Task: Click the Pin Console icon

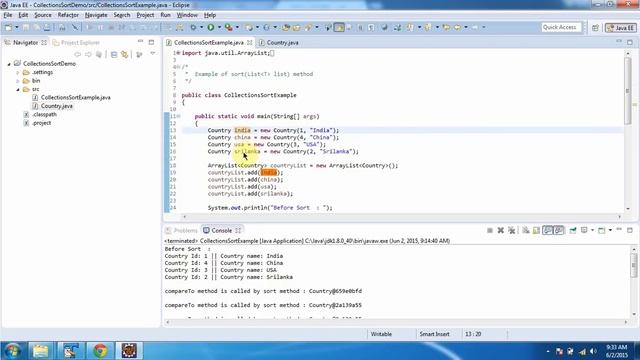Action: pyautogui.click(x=573, y=230)
